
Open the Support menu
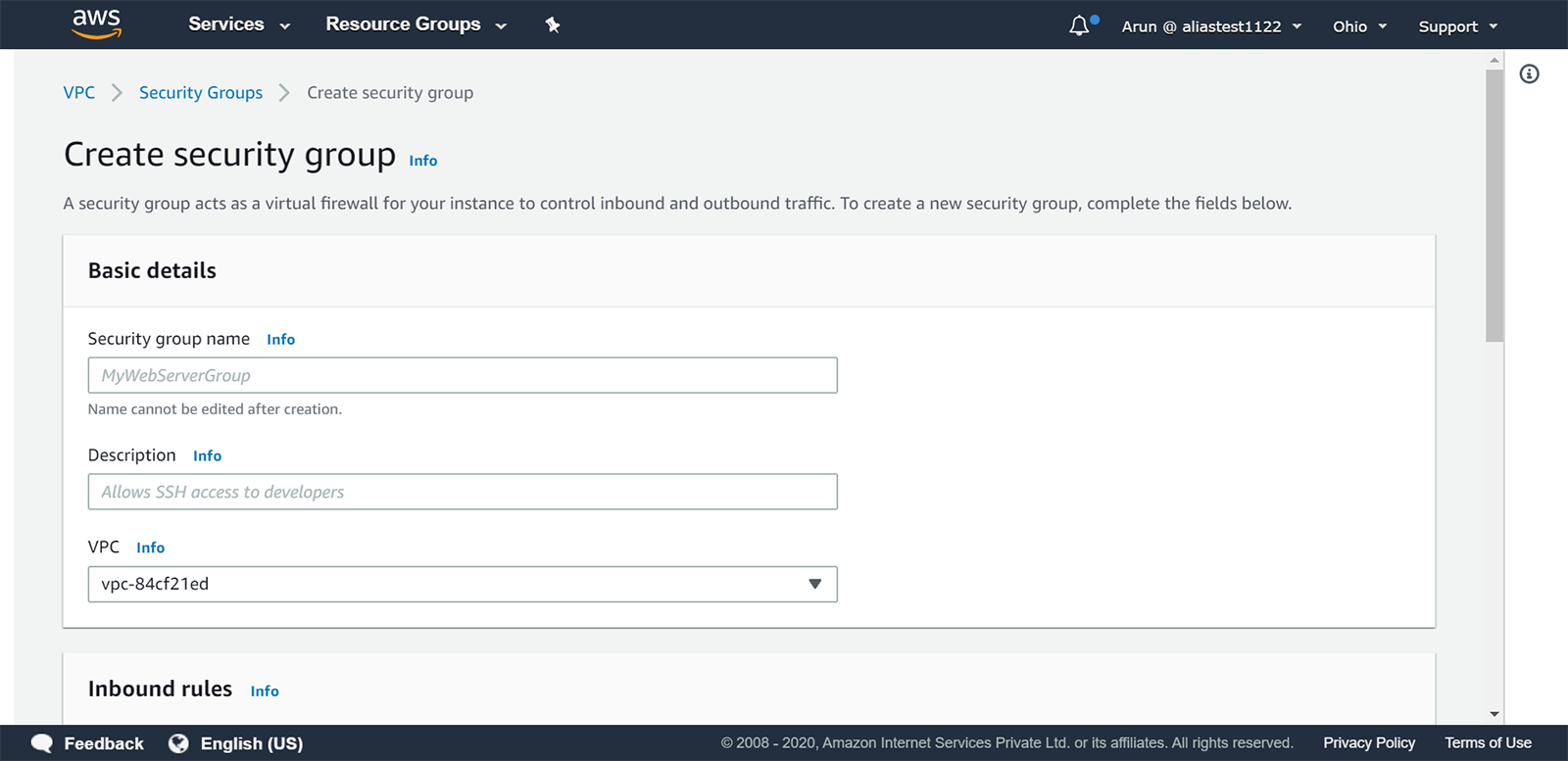(x=1457, y=26)
